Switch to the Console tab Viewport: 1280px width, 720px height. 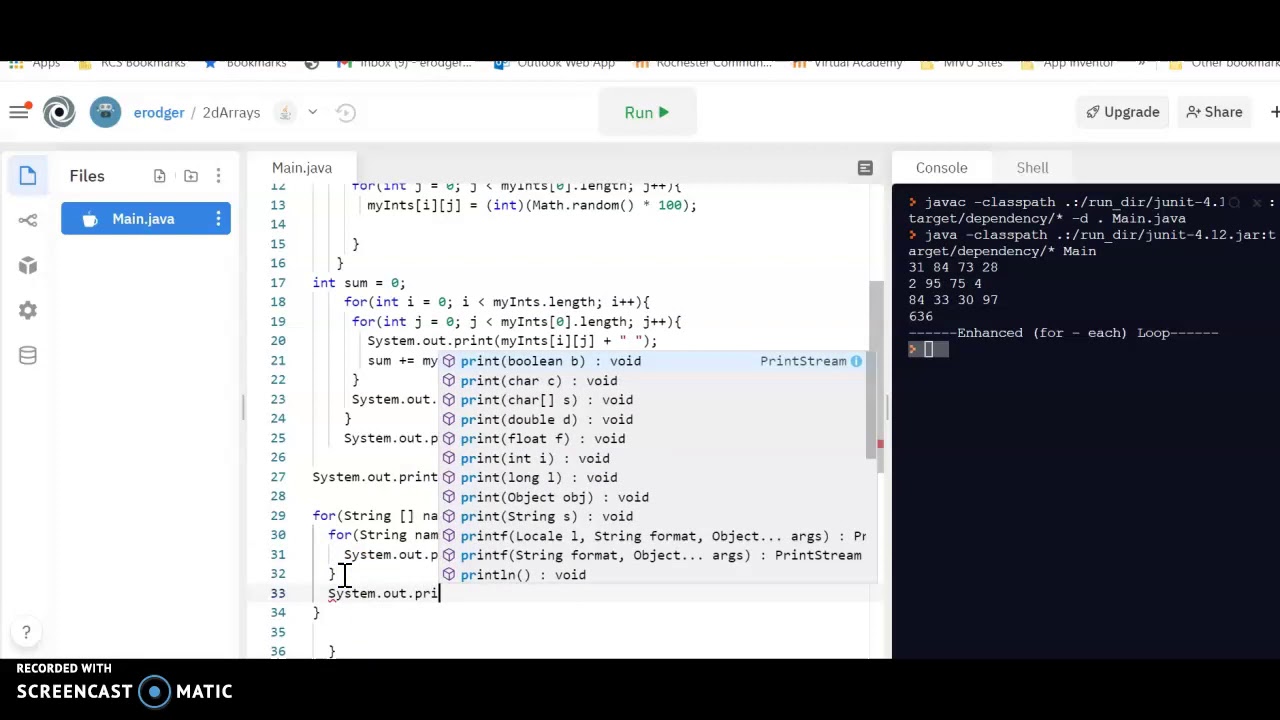pos(941,168)
